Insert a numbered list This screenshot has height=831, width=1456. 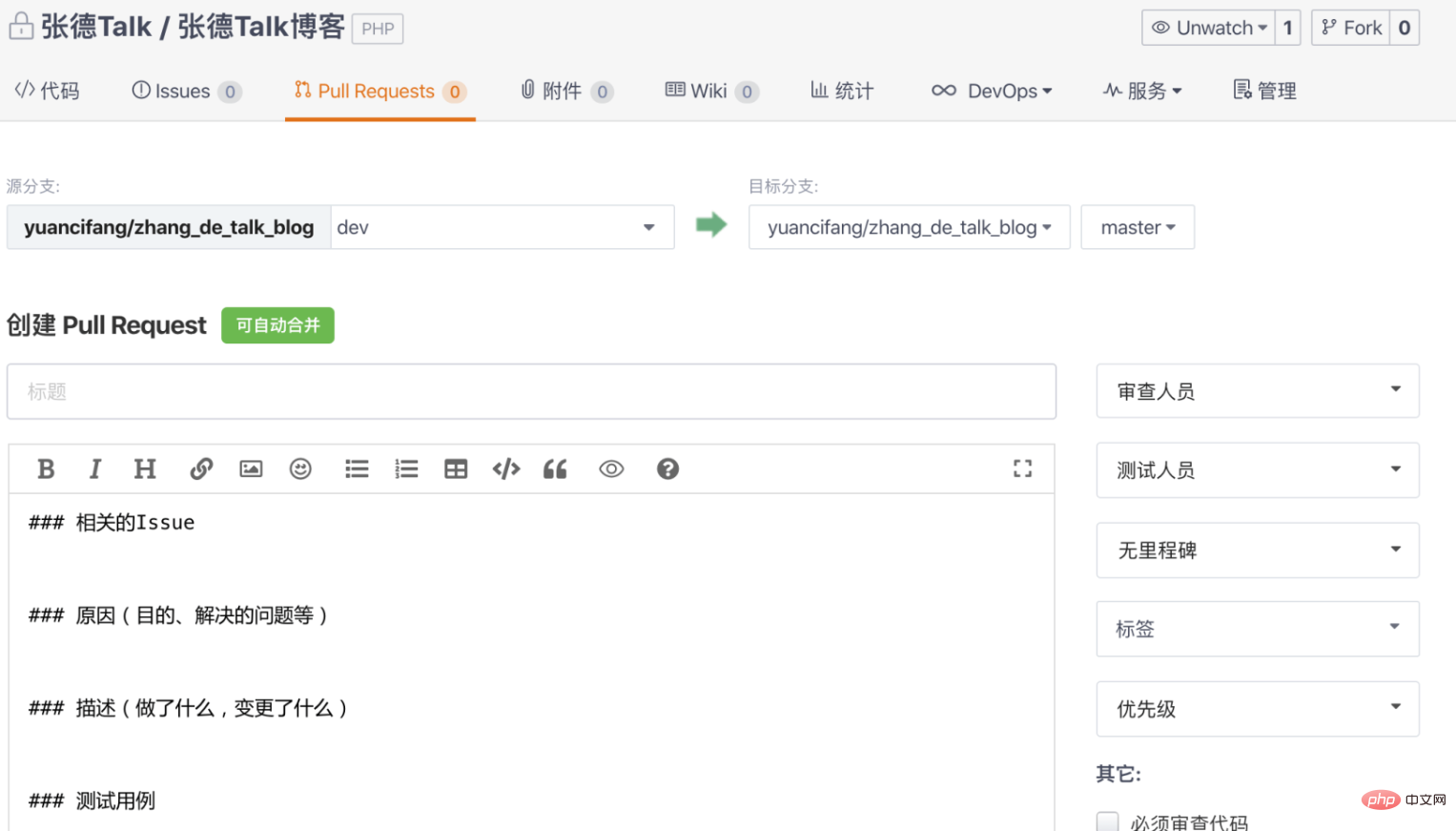406,468
